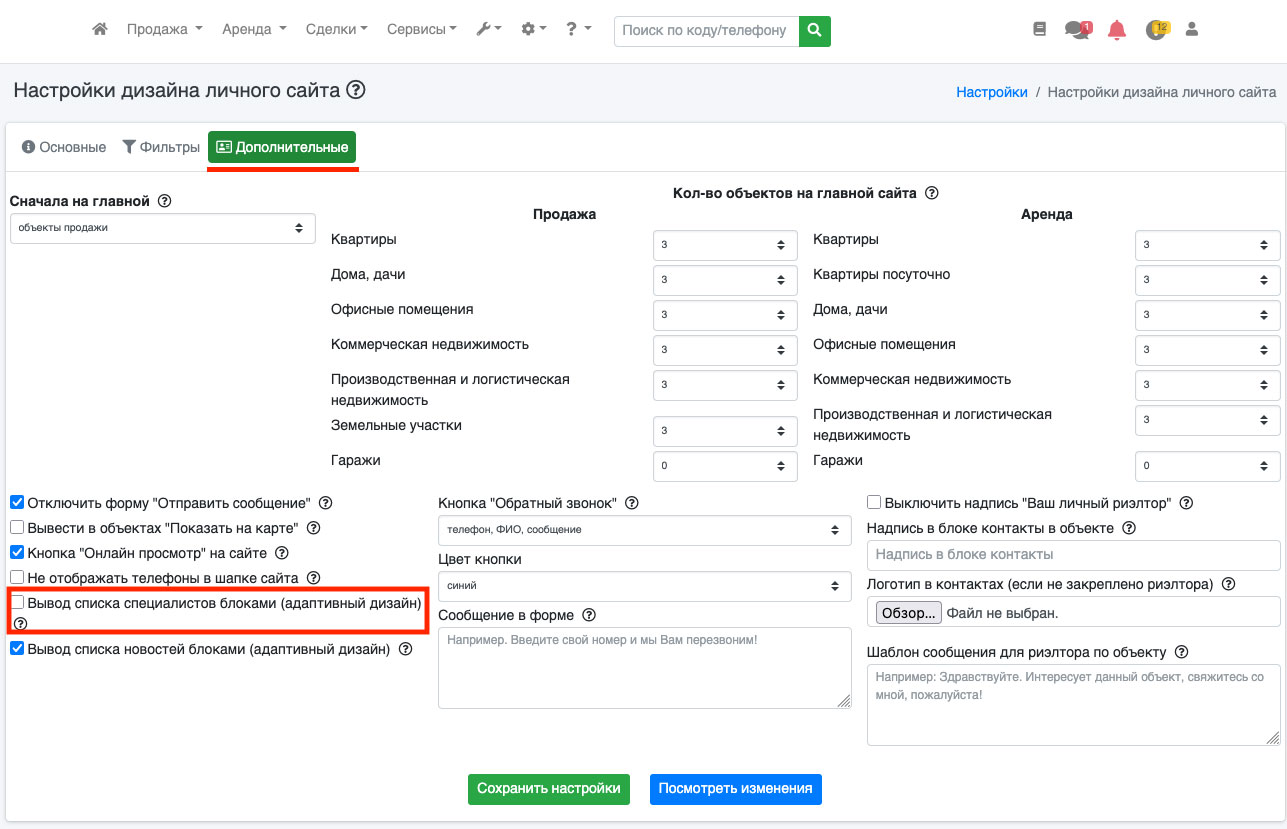The image size is (1287, 829).
Task: Open the wrench tools menu
Action: [488, 30]
